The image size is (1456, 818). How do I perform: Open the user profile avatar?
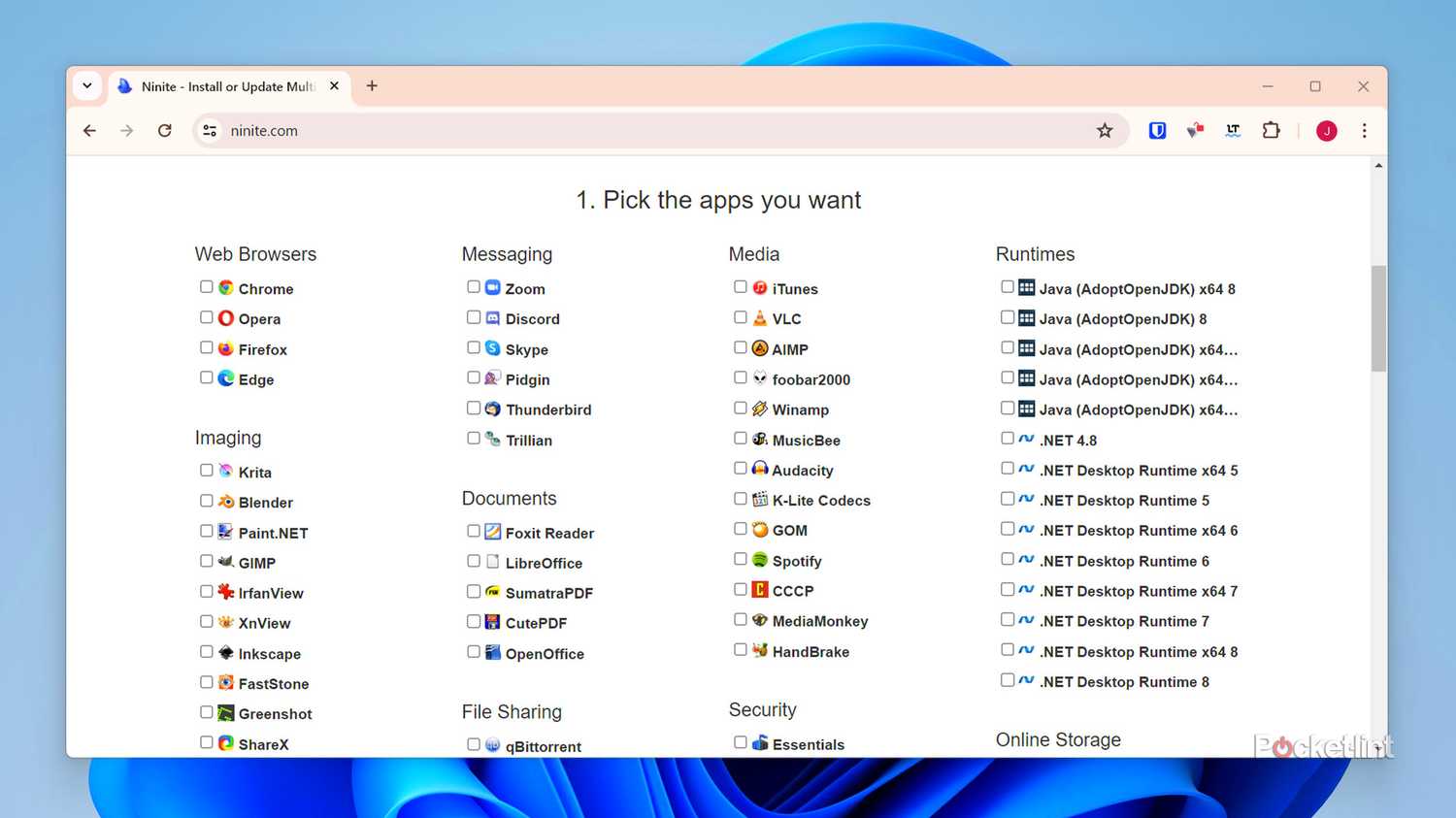pos(1326,131)
